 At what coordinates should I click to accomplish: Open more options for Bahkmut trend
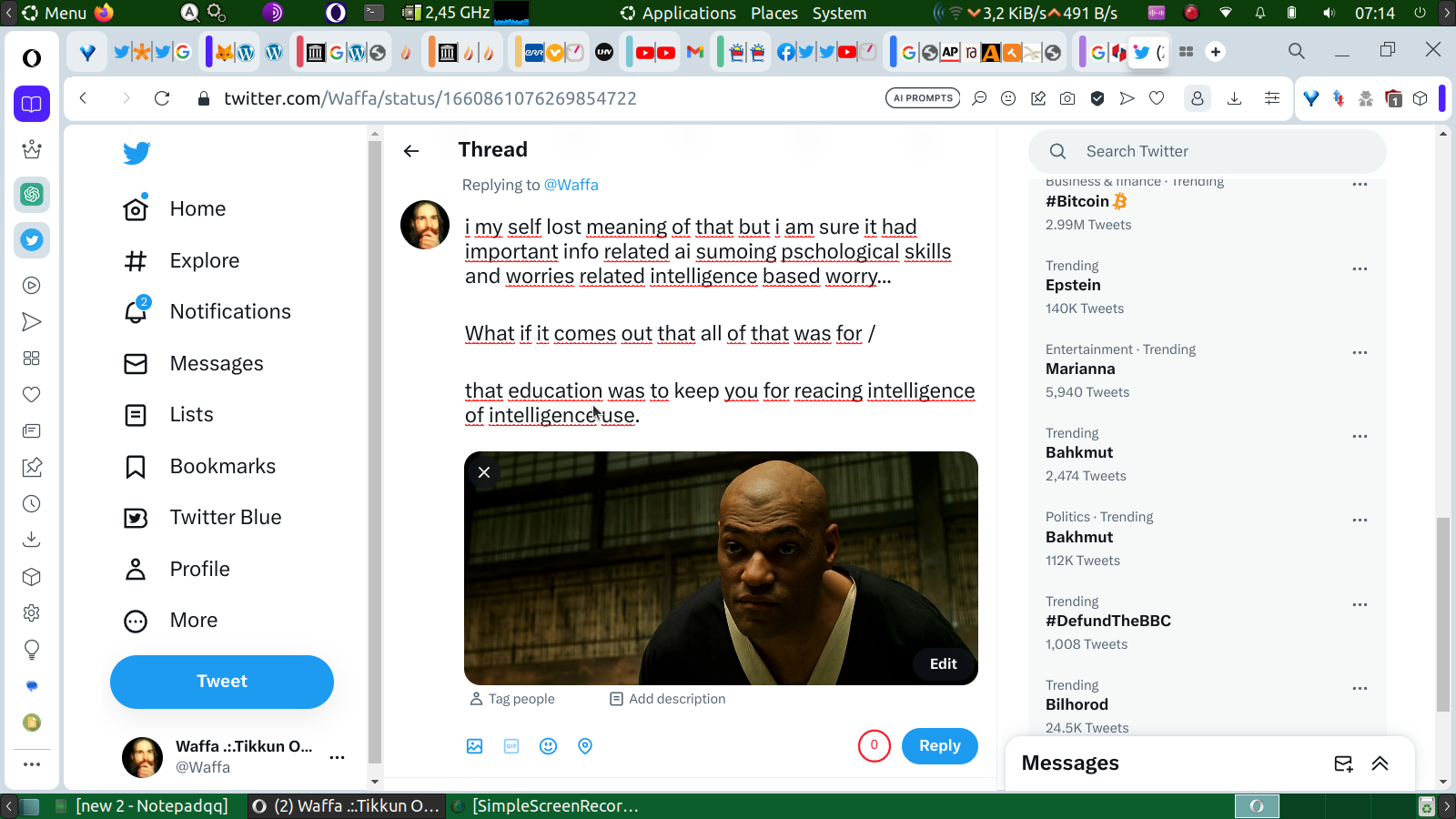pos(1360,436)
